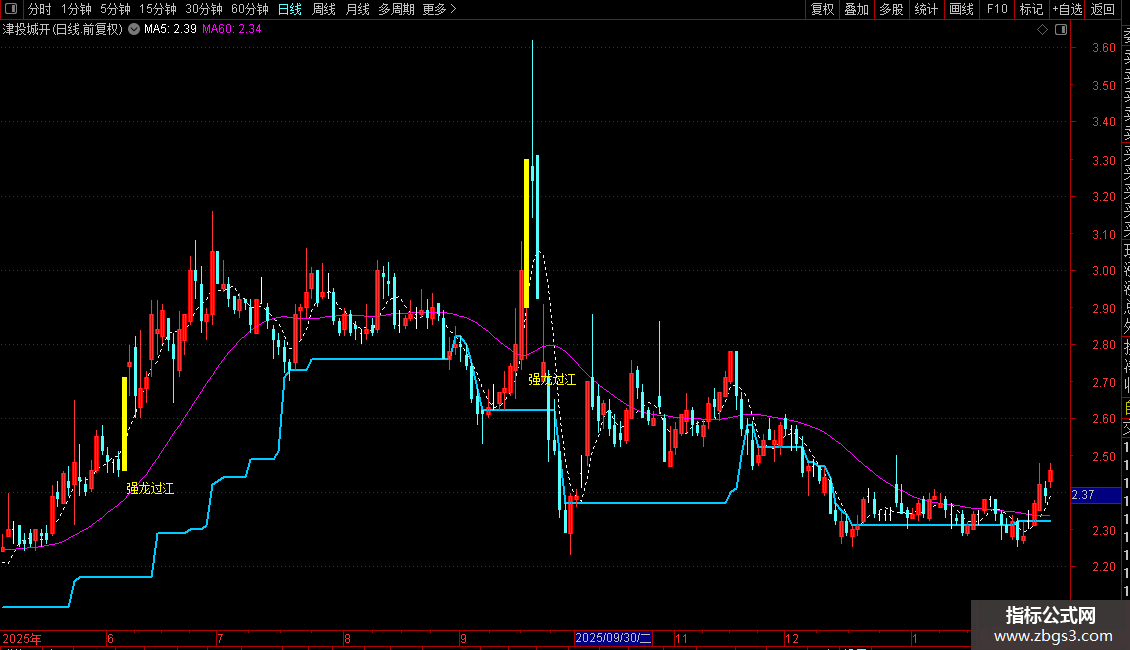Click the MA5: 2.39 indicator label
Viewport: 1130px width, 650px height.
coord(170,30)
